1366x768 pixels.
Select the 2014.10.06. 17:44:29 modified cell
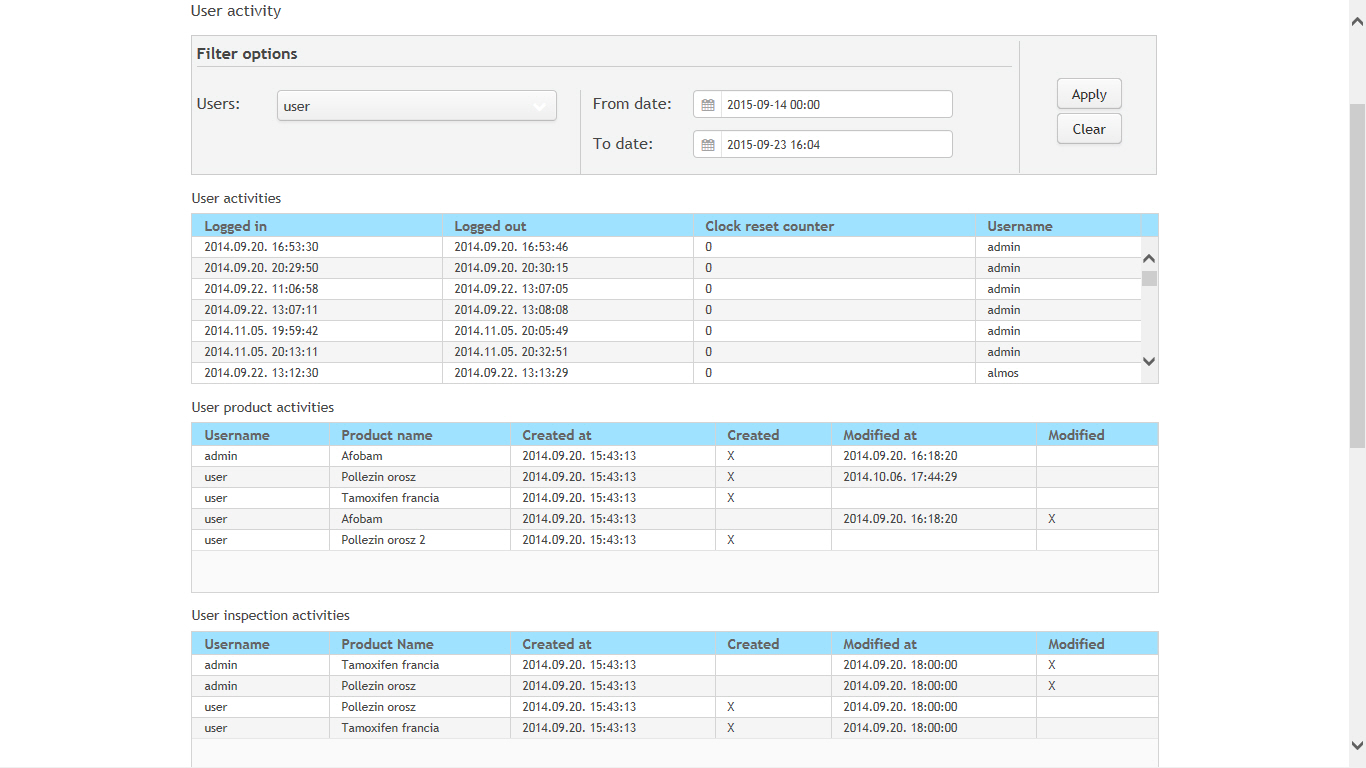[900, 477]
